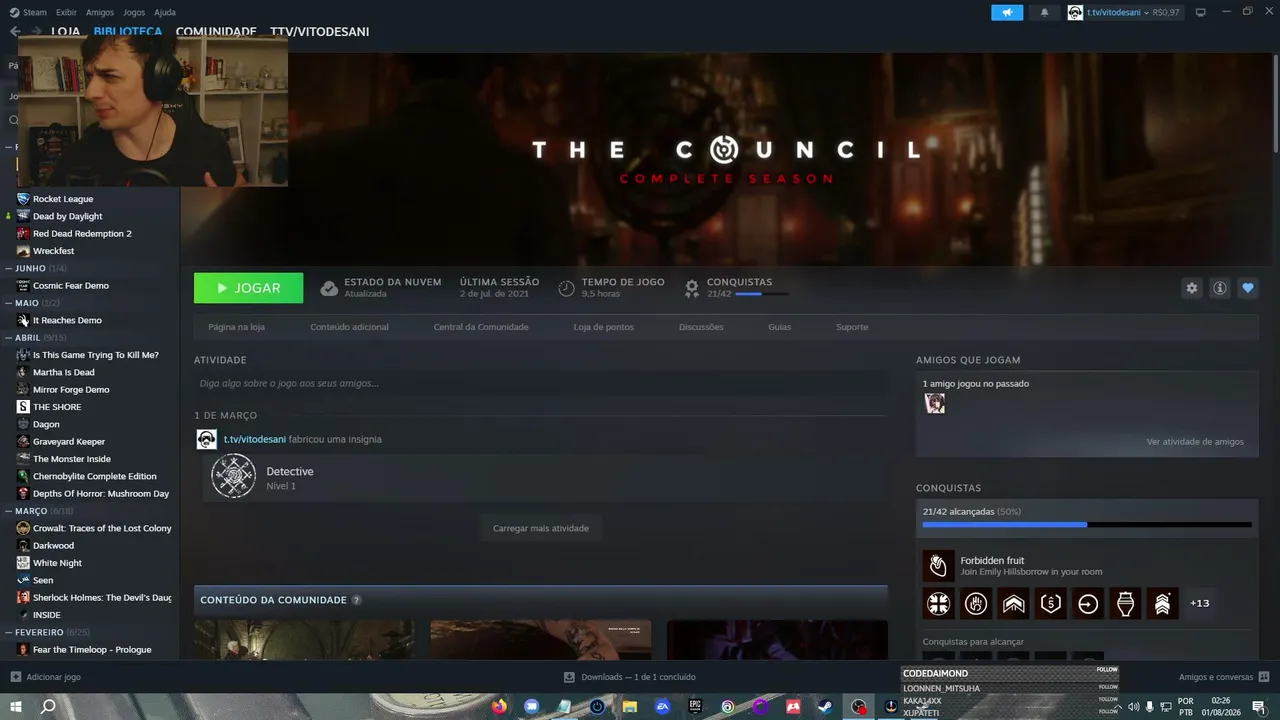Select Dead by Daylight in the library list

tap(68, 216)
